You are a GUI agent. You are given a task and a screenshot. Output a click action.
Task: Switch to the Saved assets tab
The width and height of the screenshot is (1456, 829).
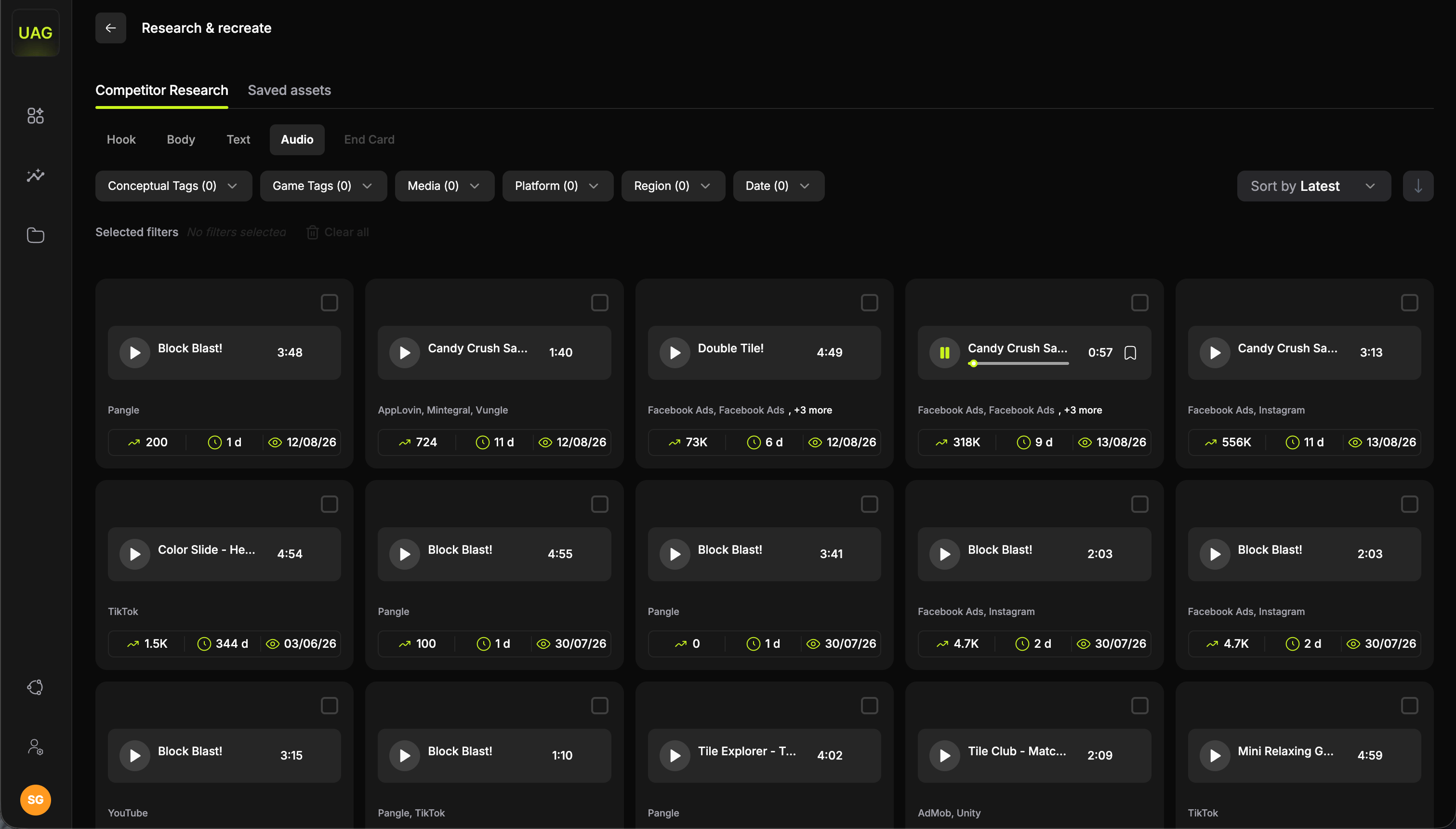coord(289,91)
